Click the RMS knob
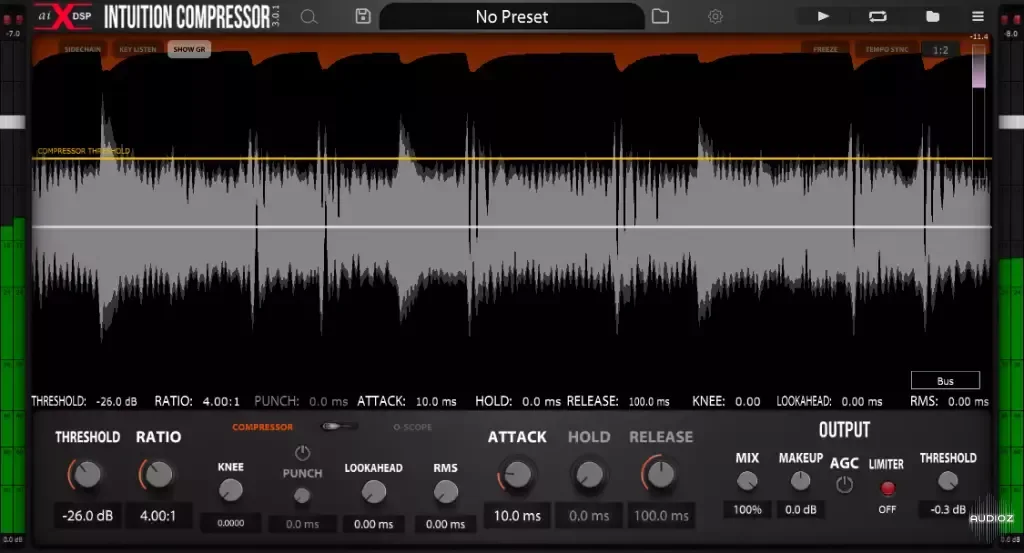The width and height of the screenshot is (1024, 553). (x=445, y=492)
